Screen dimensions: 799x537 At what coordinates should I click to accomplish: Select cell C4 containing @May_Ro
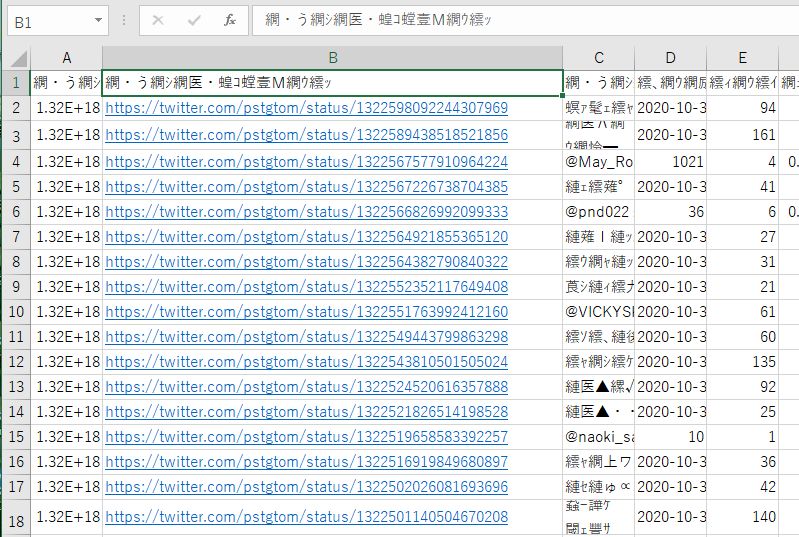(599, 162)
